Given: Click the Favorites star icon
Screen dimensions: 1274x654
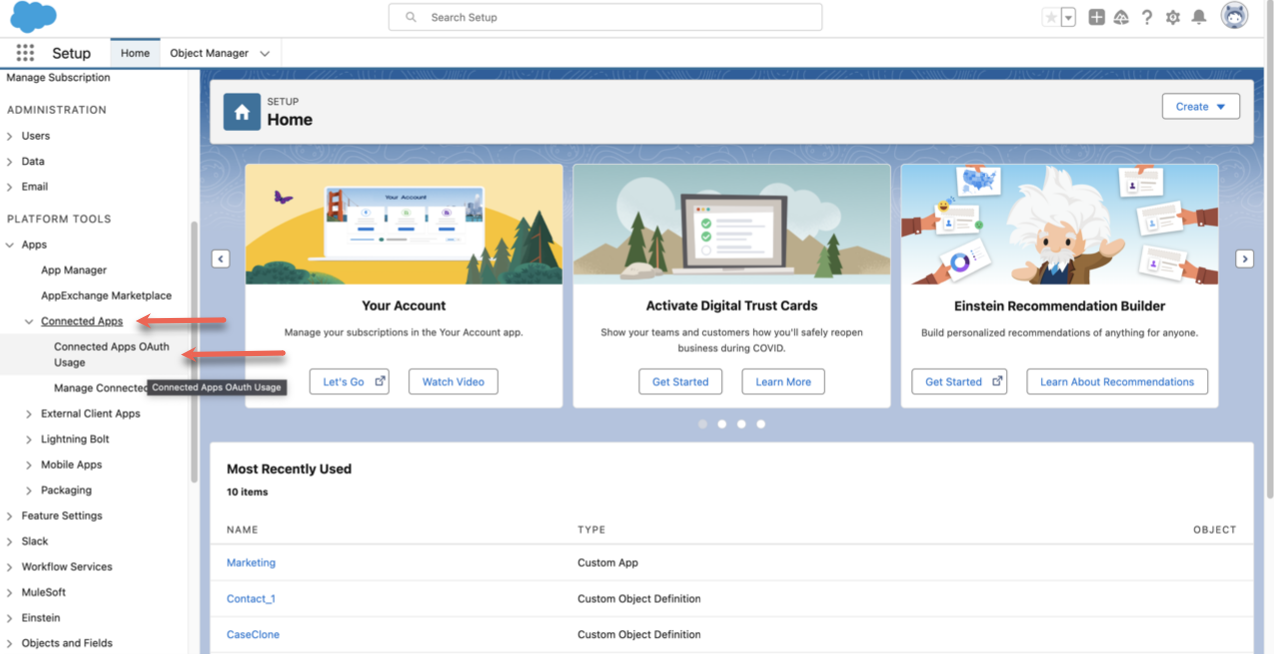Looking at the screenshot, I should (1051, 17).
